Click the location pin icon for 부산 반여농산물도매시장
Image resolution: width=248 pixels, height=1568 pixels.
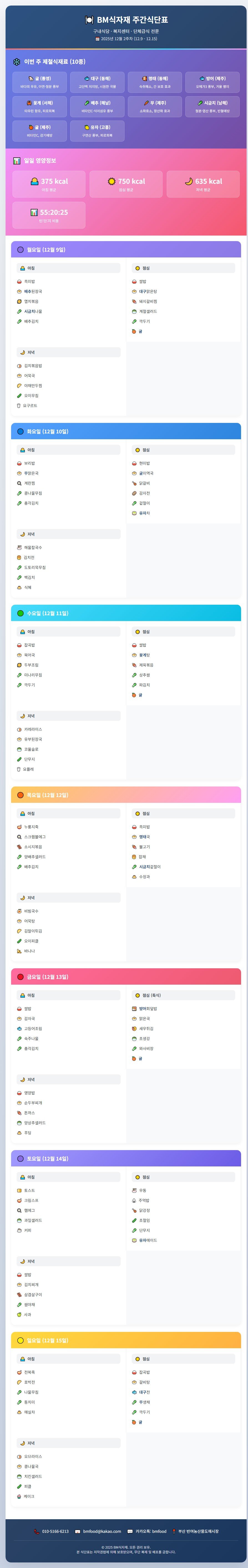point(174,1531)
